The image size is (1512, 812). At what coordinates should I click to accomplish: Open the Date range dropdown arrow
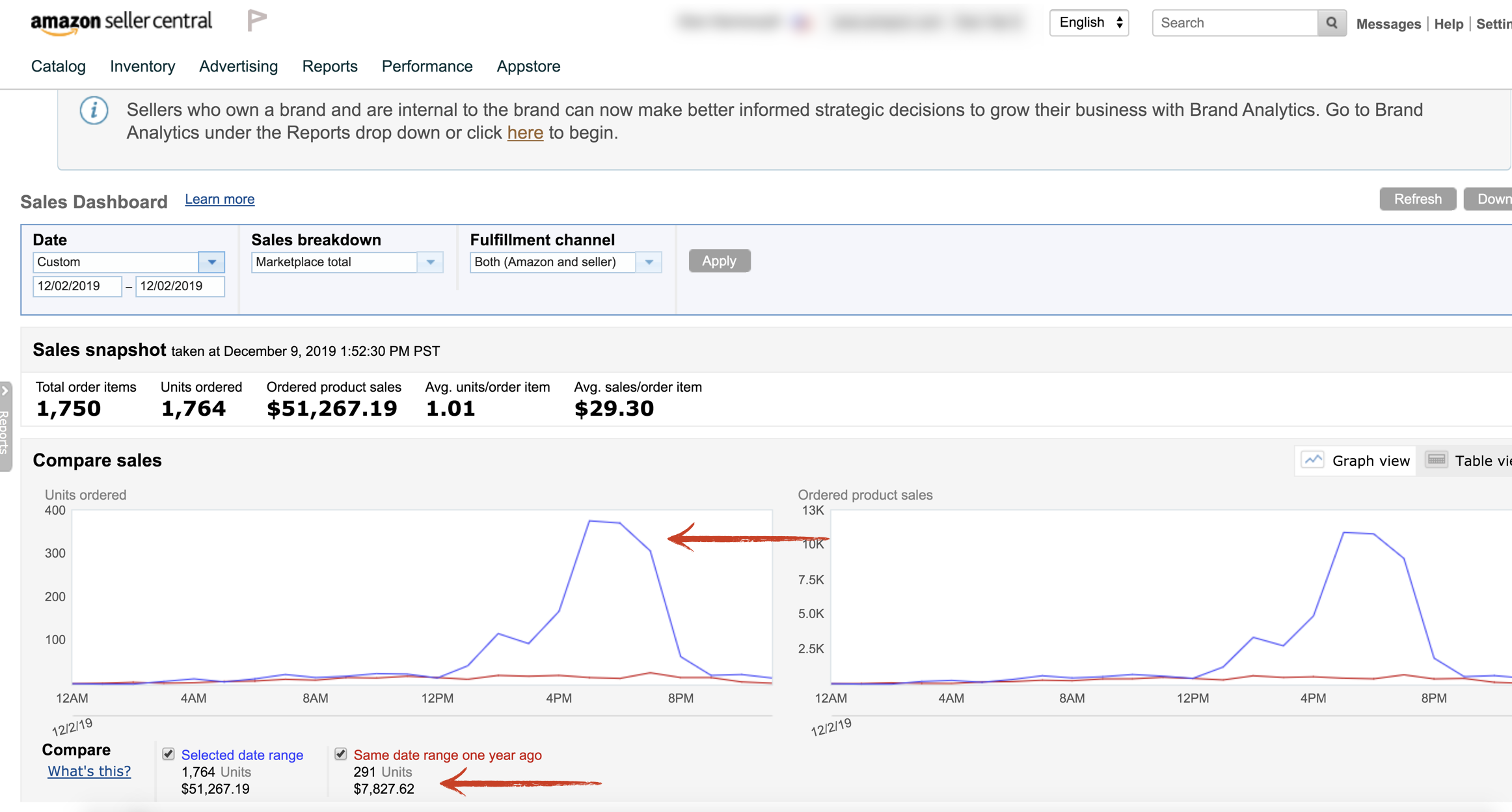click(x=211, y=262)
